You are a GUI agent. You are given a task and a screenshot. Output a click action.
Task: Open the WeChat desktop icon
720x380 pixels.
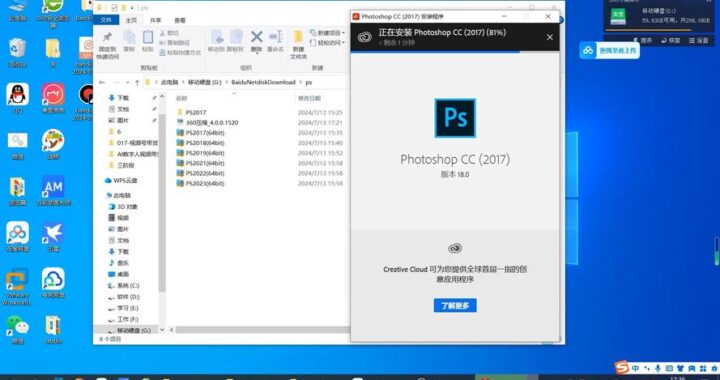click(17, 325)
